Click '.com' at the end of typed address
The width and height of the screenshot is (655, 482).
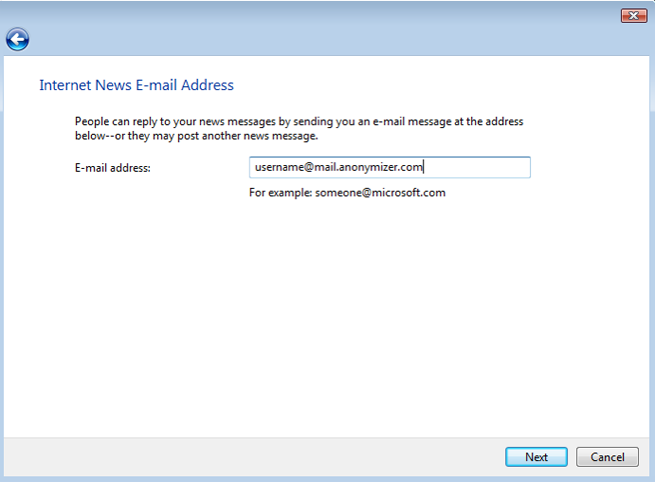413,168
